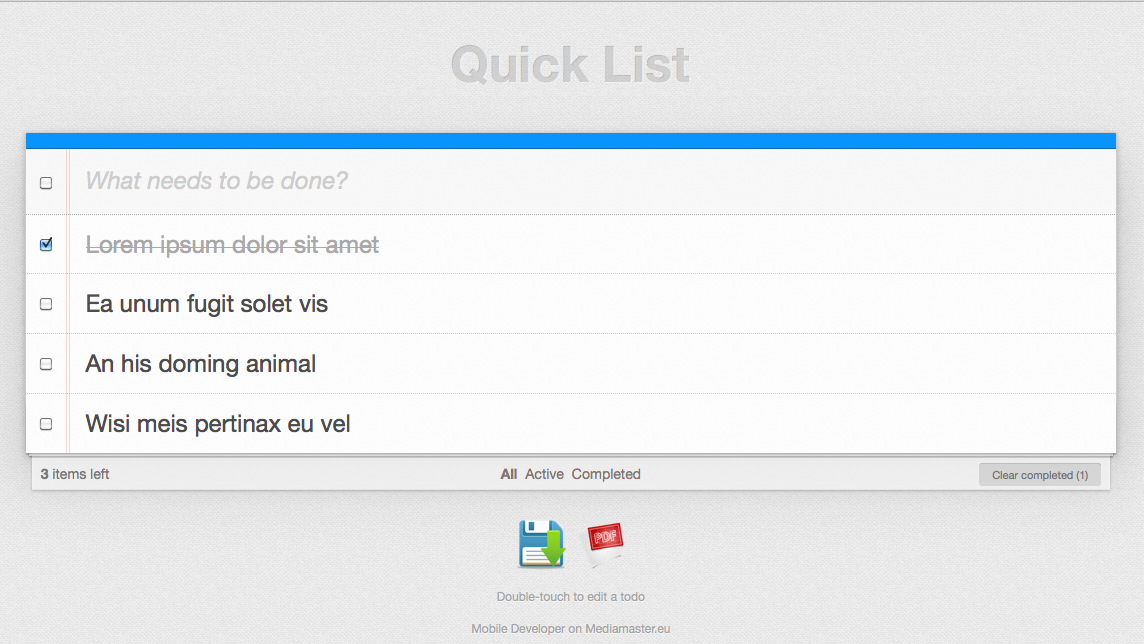The height and width of the screenshot is (644, 1144).
Task: Toggle the mark-all-complete checkbox
Action: coord(46,183)
